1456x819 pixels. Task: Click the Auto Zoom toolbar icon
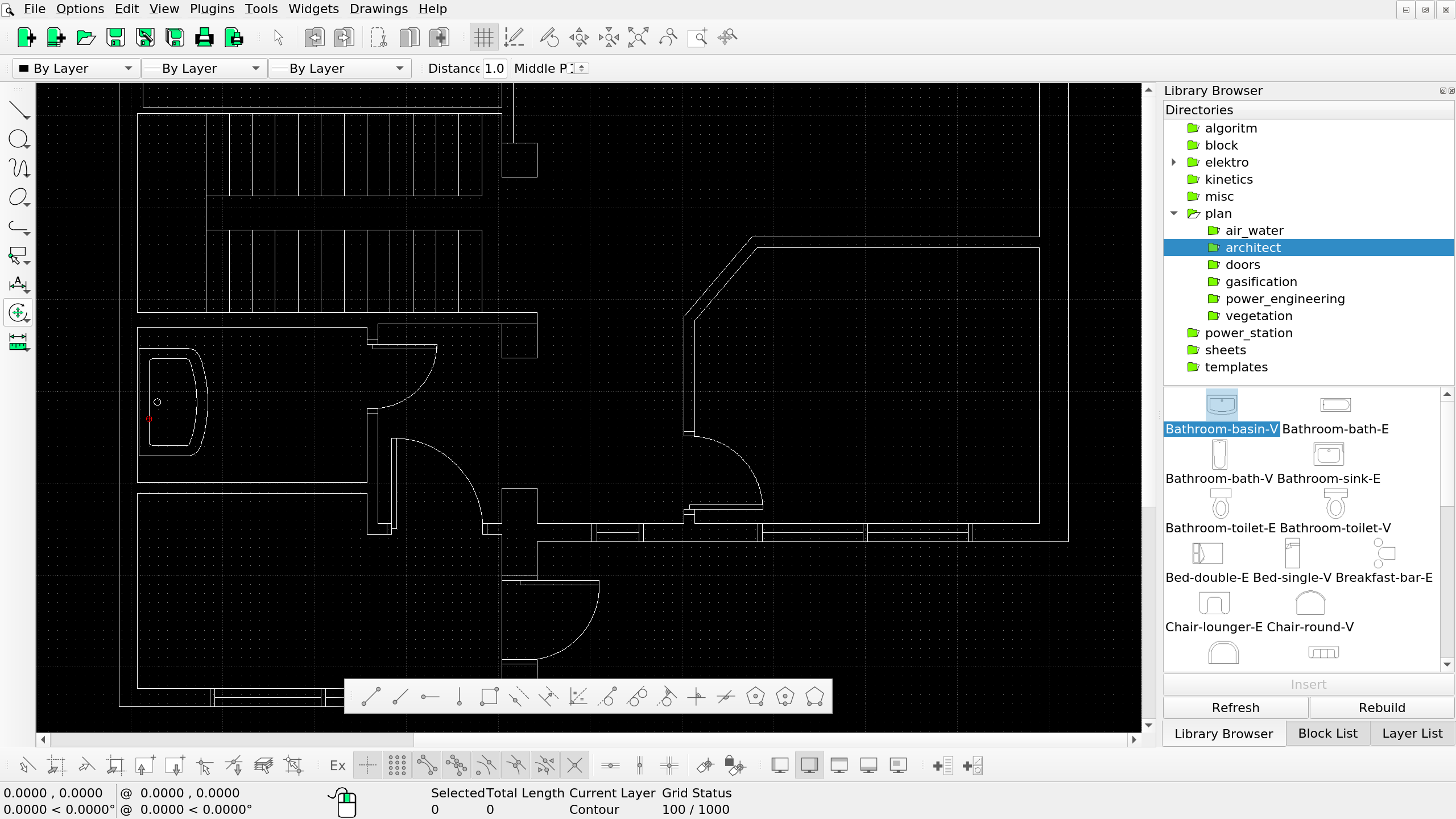pyautogui.click(x=638, y=38)
